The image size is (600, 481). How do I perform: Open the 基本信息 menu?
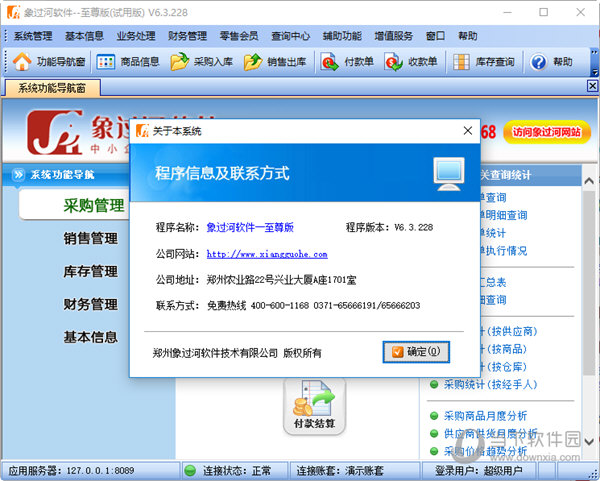pyautogui.click(x=84, y=36)
